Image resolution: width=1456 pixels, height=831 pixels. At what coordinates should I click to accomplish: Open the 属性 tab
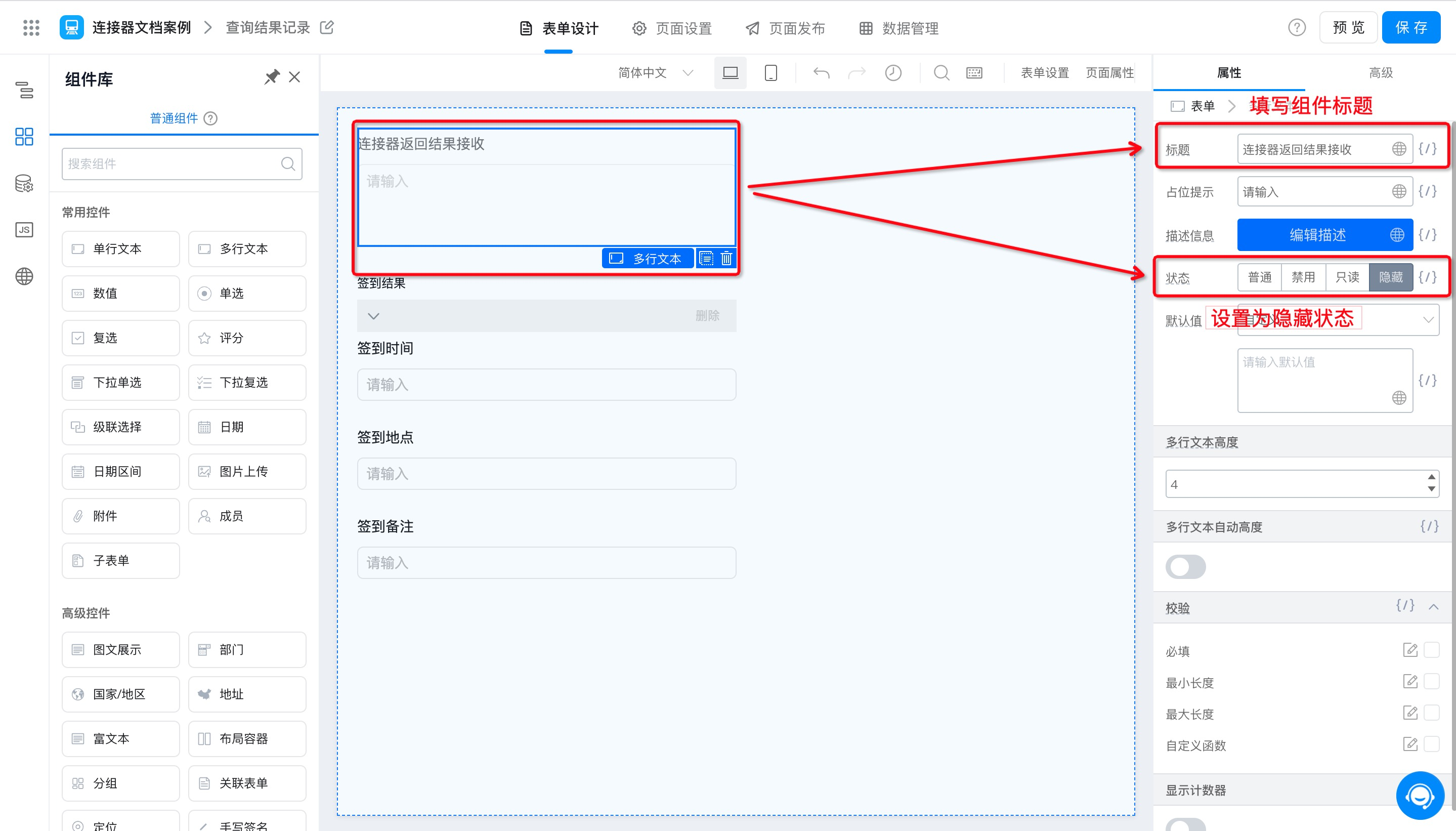(1229, 72)
